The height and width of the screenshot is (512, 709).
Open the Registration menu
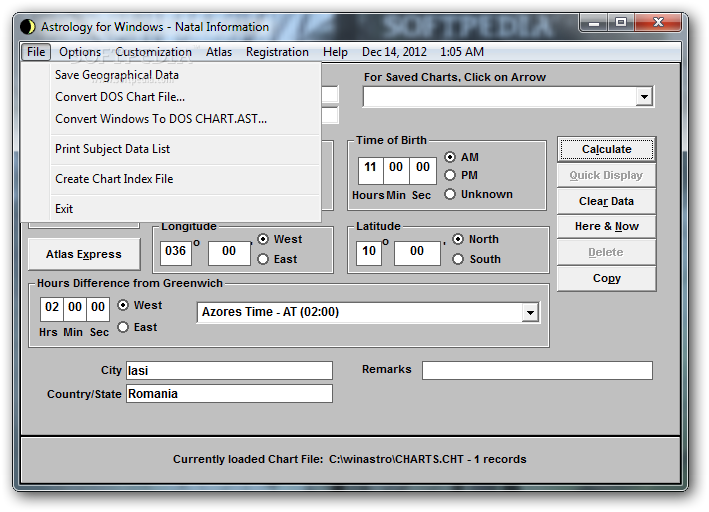(277, 52)
